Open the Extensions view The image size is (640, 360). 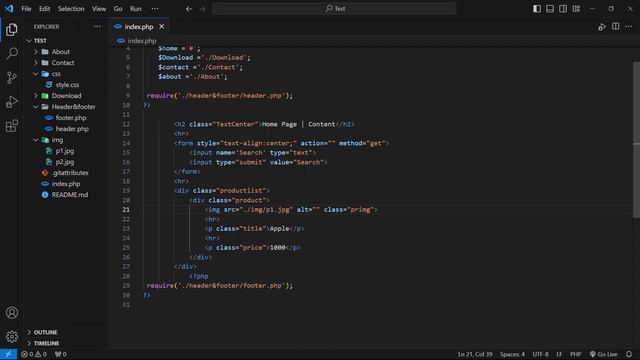(x=12, y=126)
